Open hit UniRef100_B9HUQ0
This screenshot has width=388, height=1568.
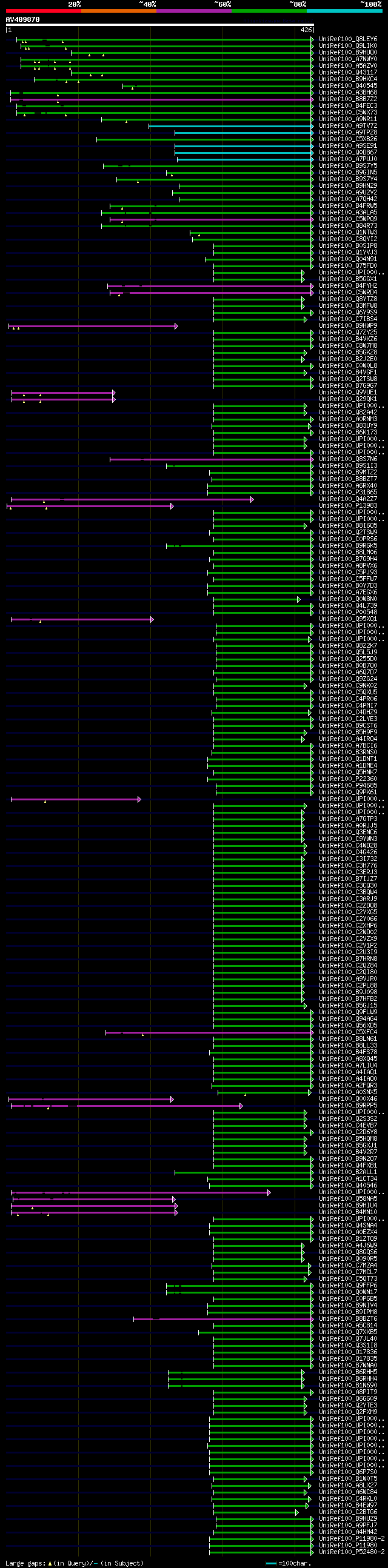[348, 53]
